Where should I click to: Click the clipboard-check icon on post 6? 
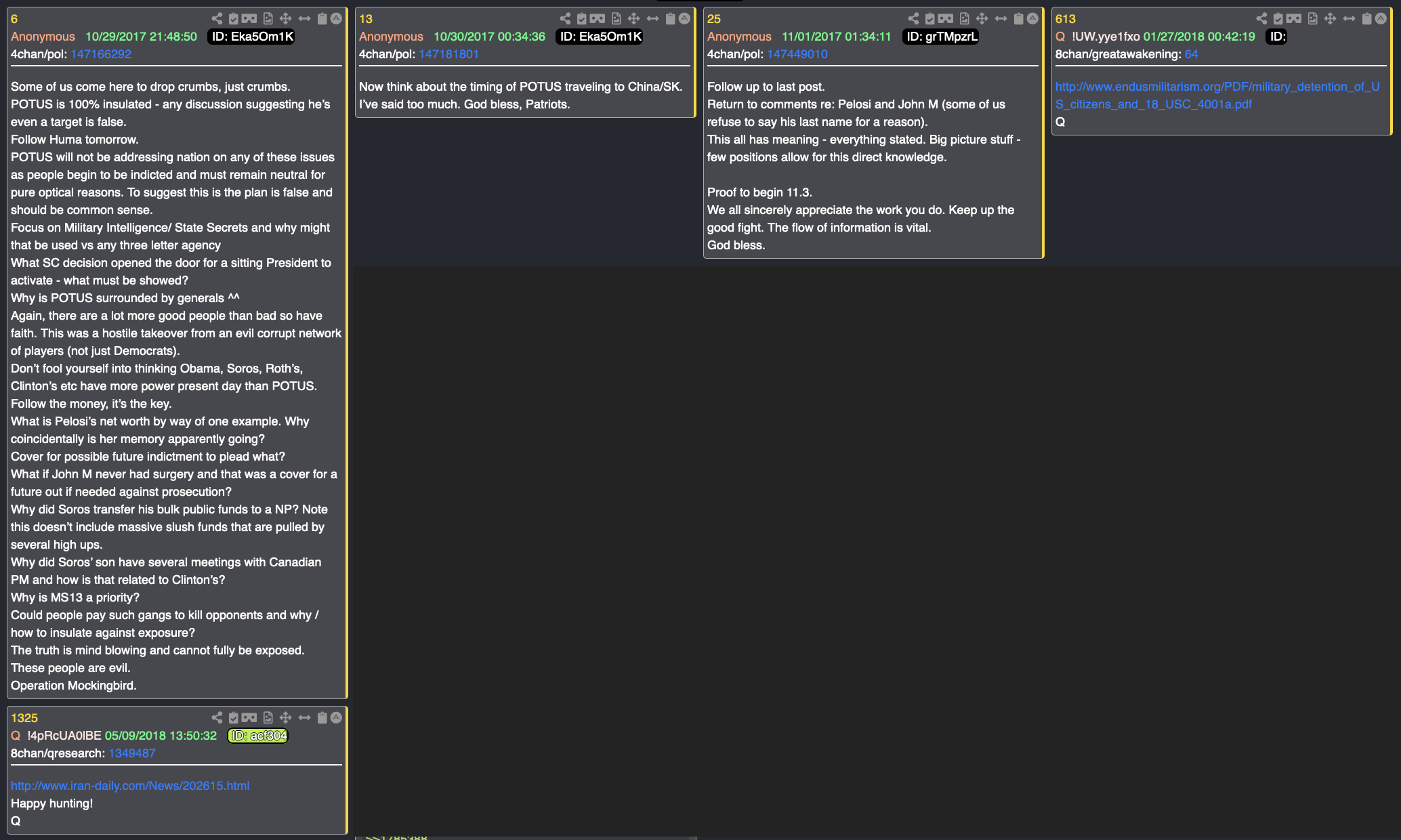tap(233, 19)
